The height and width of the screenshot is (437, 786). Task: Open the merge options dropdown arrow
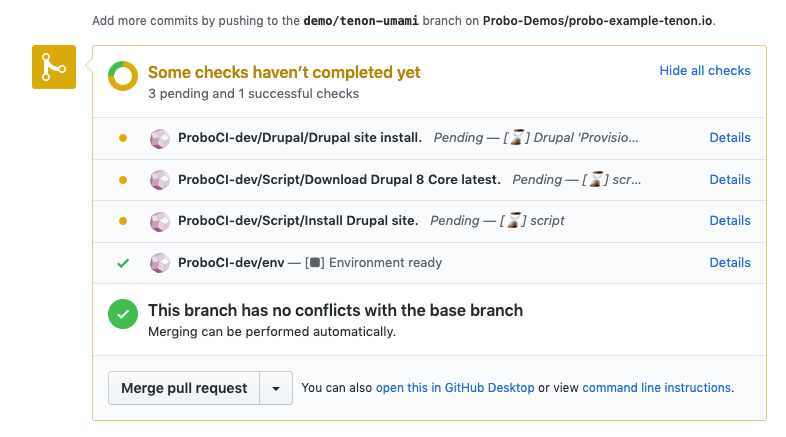[276, 388]
